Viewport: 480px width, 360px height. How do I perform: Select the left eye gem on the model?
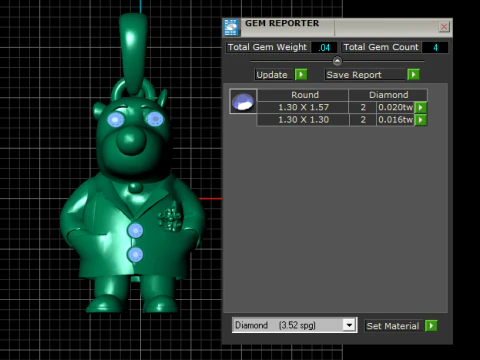click(x=116, y=120)
